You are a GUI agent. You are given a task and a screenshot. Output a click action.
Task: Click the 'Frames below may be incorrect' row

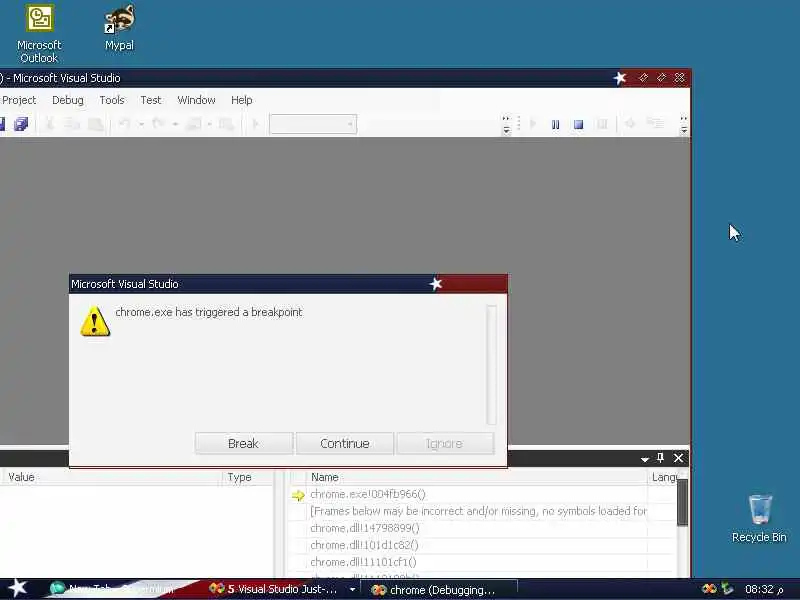click(x=478, y=511)
